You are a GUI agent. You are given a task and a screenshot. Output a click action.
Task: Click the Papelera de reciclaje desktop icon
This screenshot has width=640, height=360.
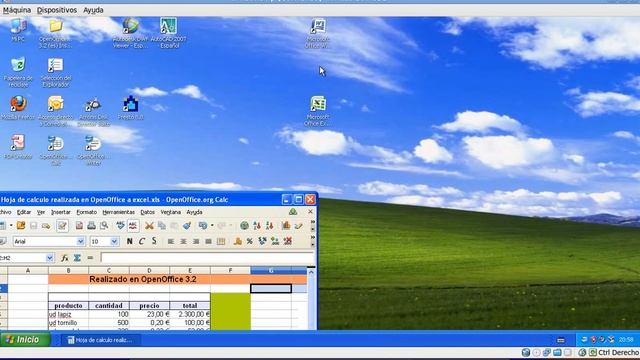tap(18, 72)
